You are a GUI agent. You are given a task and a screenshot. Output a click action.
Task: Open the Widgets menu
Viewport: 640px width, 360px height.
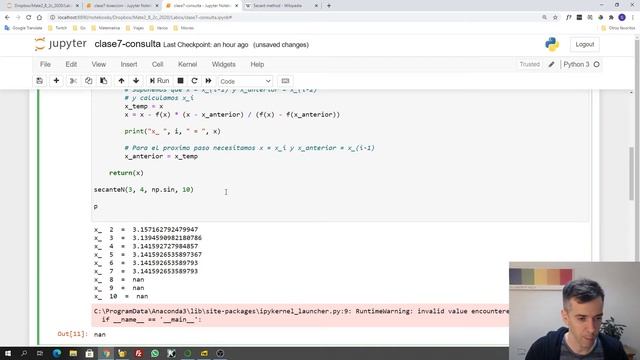pos(223,64)
